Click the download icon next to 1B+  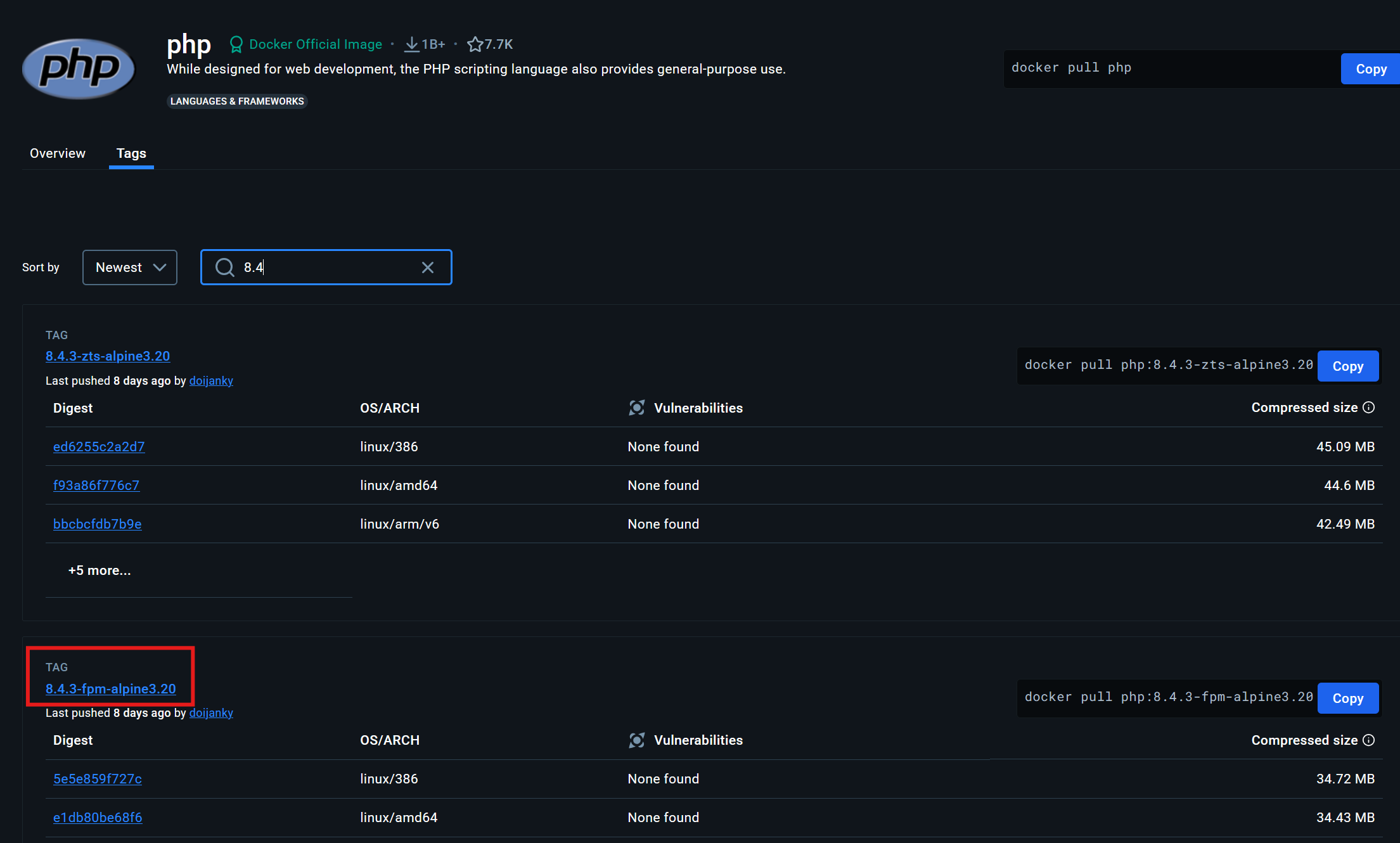pos(411,44)
